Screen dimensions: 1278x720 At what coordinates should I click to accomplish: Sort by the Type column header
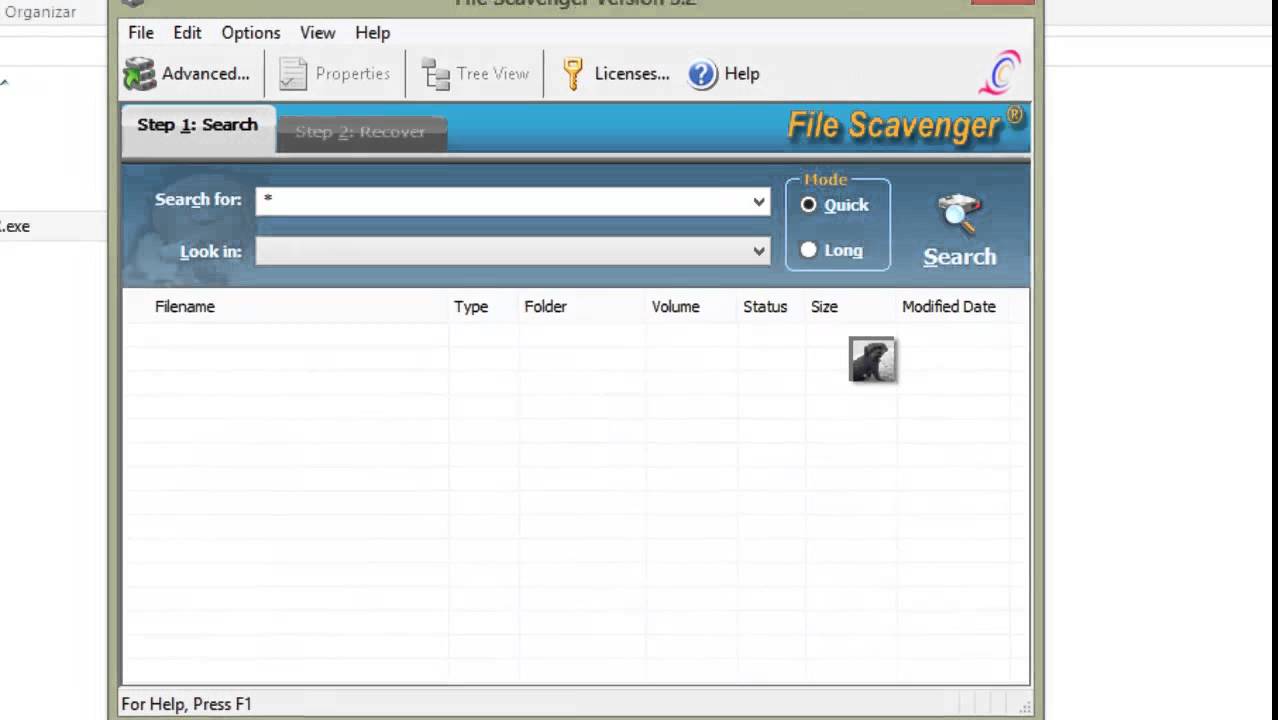coord(471,307)
